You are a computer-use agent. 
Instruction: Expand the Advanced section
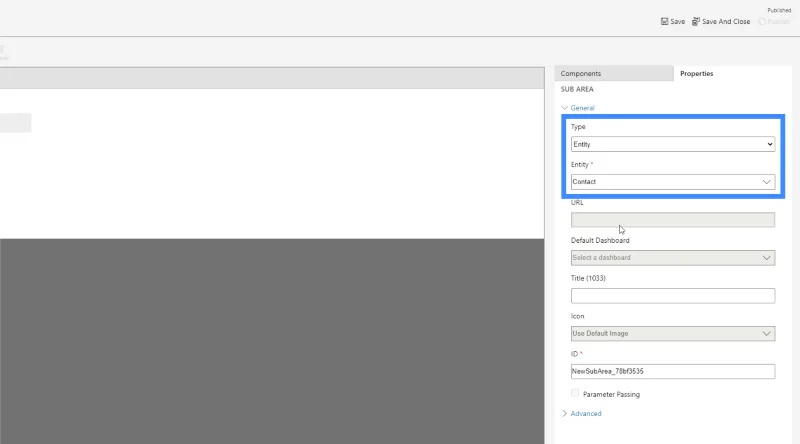tap(582, 413)
